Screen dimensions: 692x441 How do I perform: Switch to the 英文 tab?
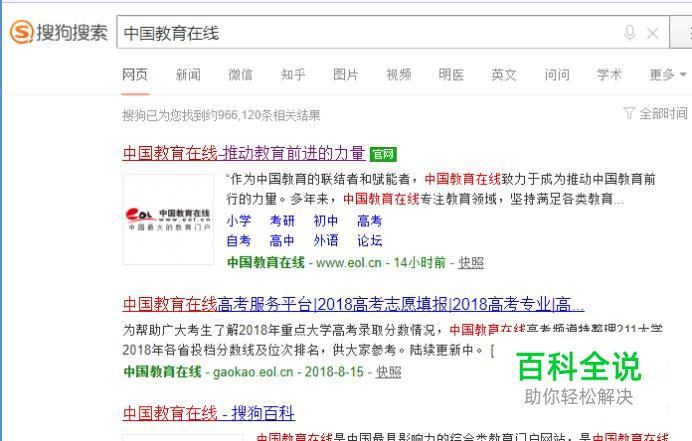point(504,75)
